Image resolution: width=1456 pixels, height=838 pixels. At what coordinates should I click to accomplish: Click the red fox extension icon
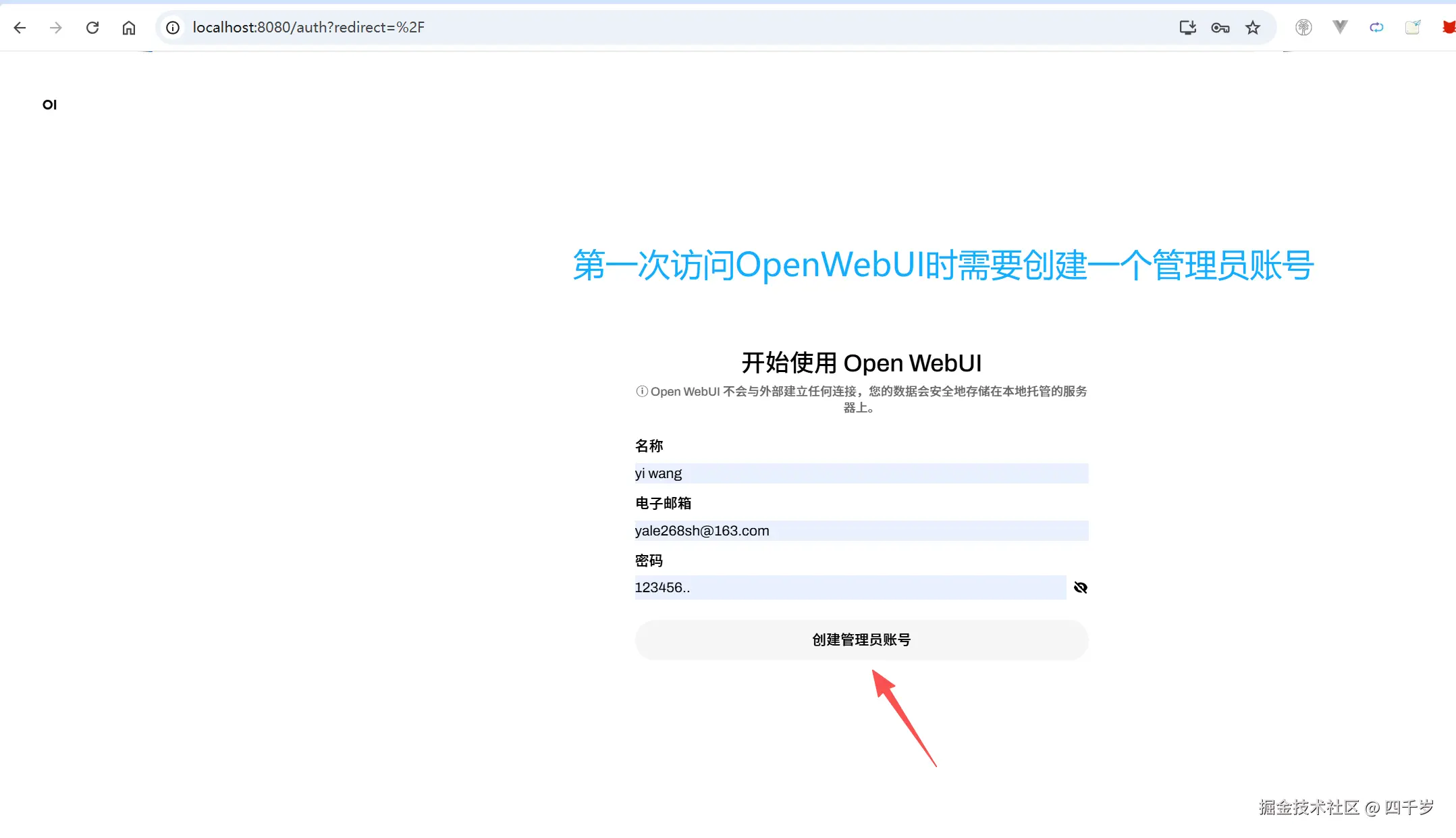(x=1449, y=28)
